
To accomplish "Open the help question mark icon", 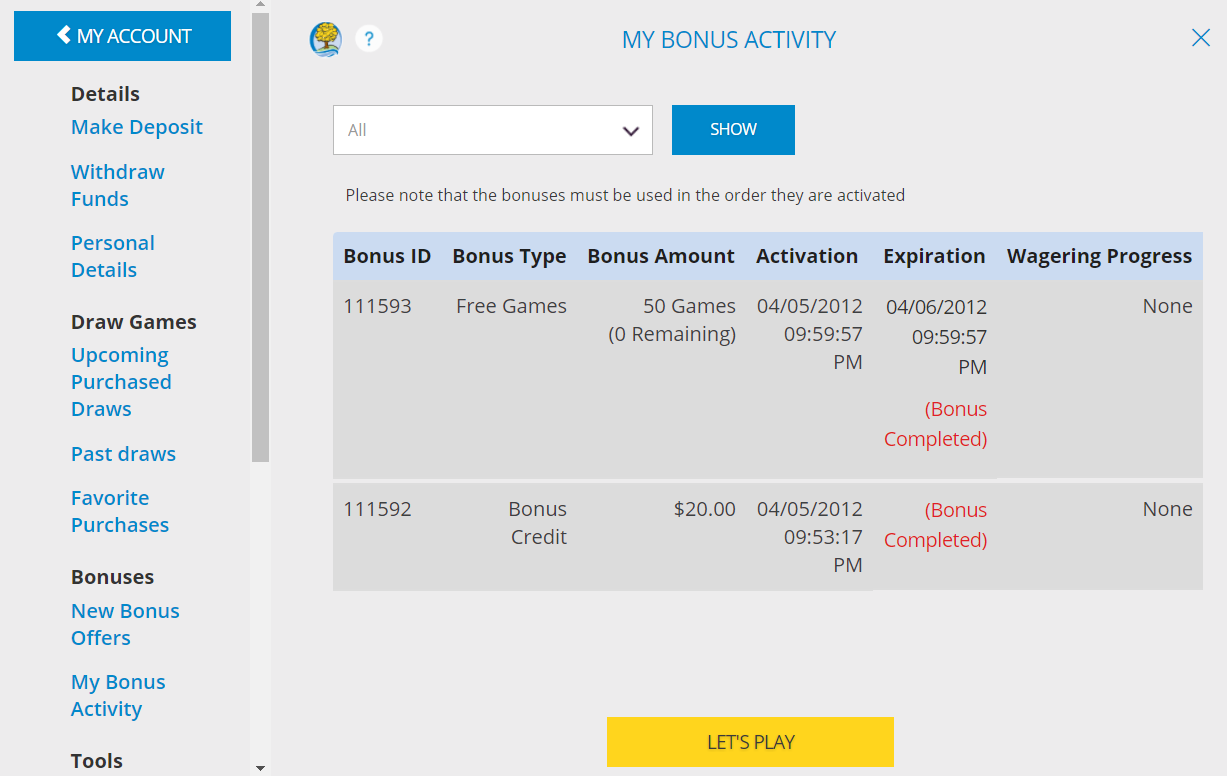I will 368,38.
